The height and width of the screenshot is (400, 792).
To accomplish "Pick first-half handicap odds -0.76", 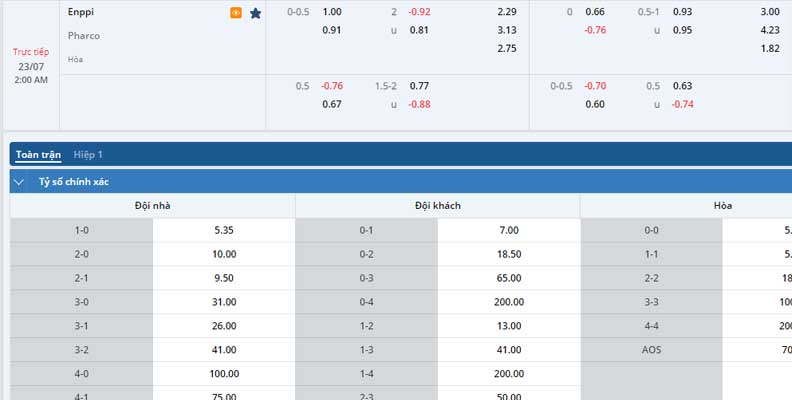I will (x=595, y=30).
